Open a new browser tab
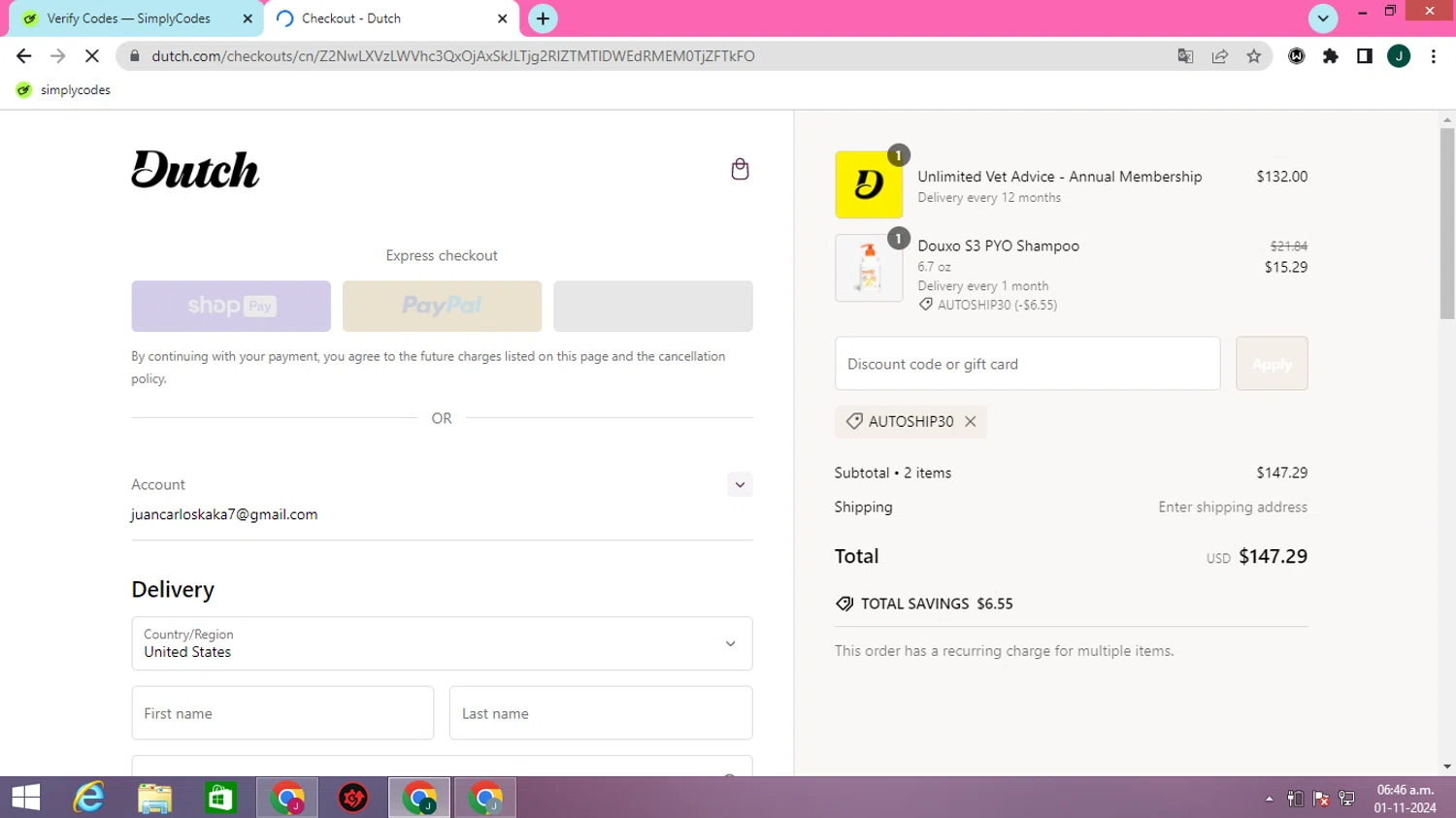Screen dimensions: 1456x818 pyautogui.click(x=543, y=18)
